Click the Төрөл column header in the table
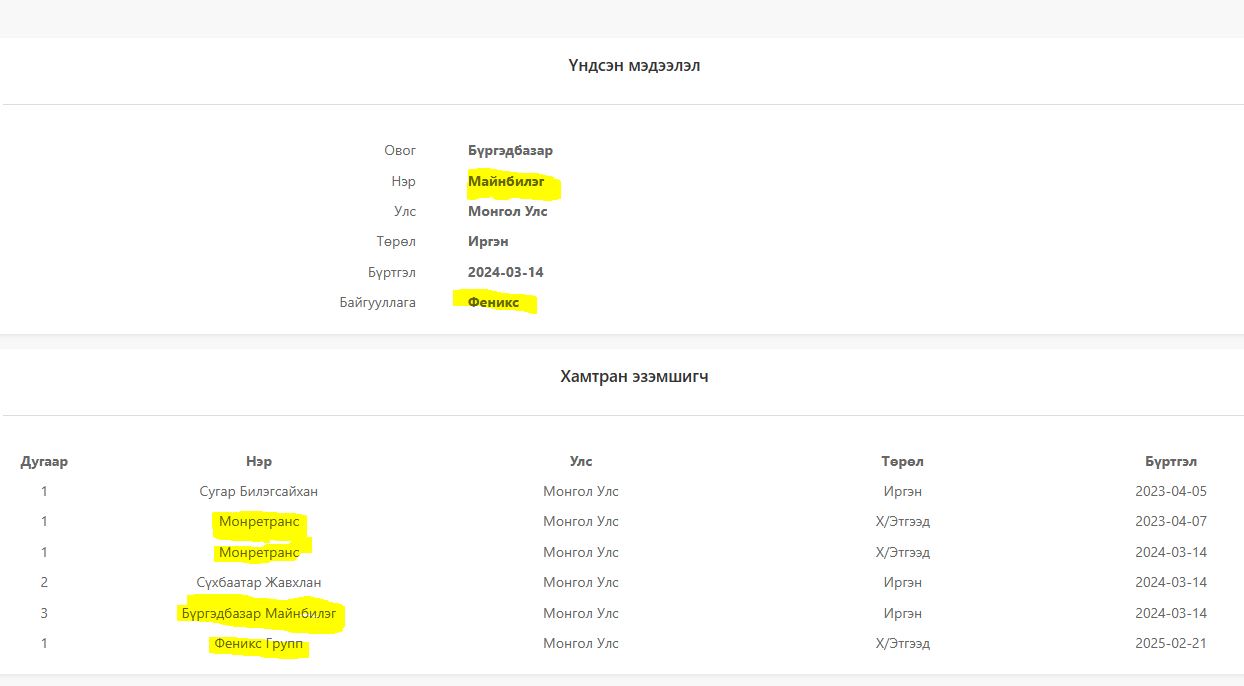The width and height of the screenshot is (1244, 686). tap(902, 462)
